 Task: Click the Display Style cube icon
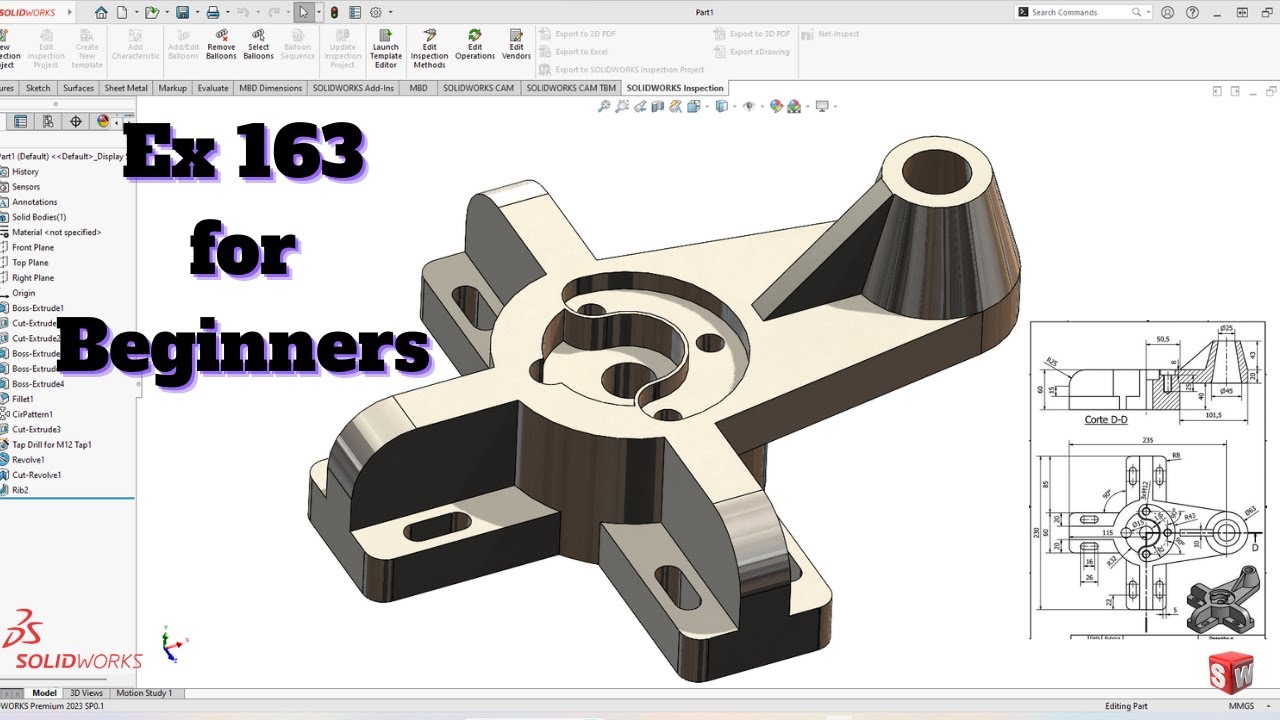[721, 106]
